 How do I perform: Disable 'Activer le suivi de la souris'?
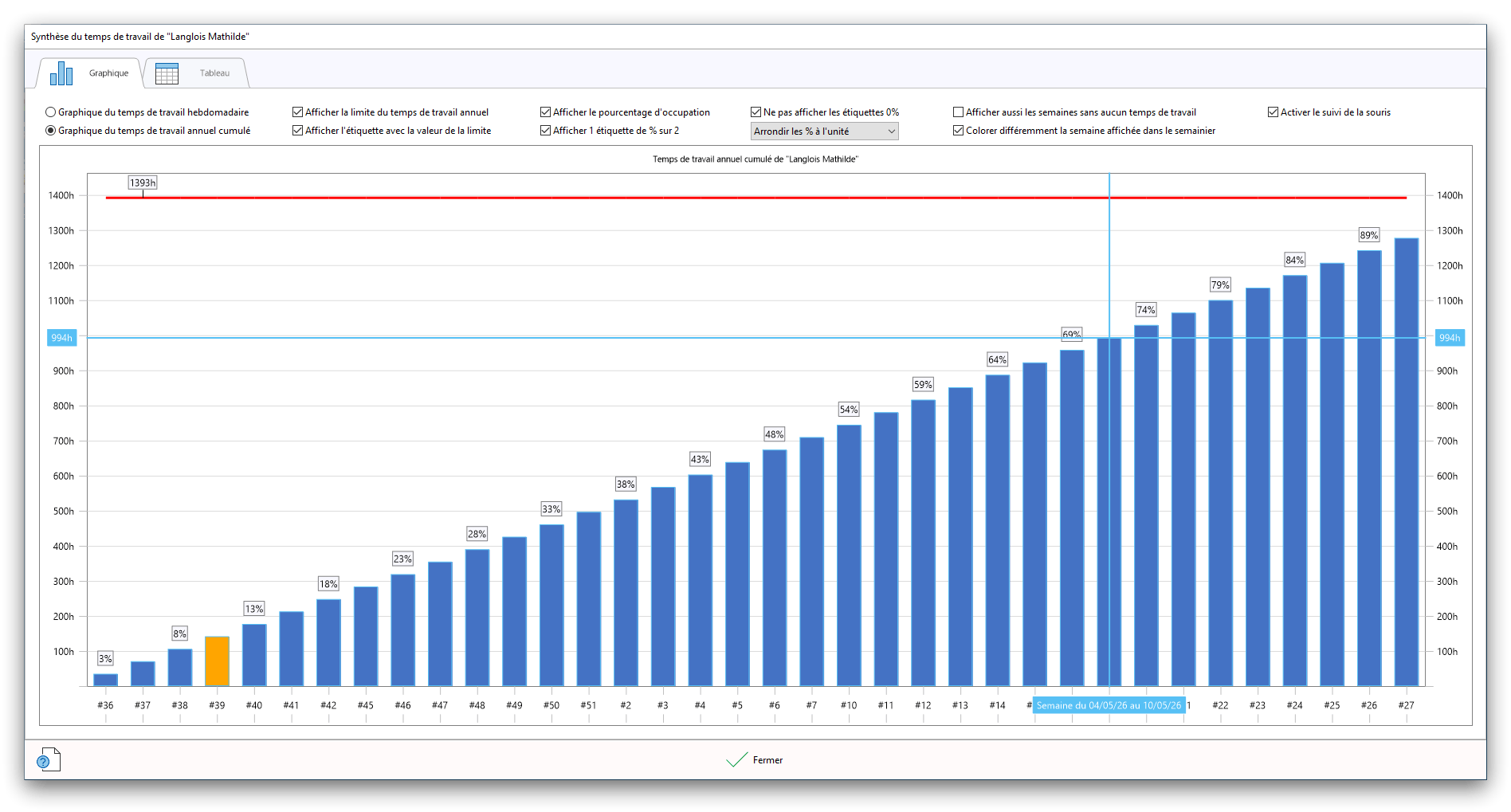pyautogui.click(x=1274, y=112)
